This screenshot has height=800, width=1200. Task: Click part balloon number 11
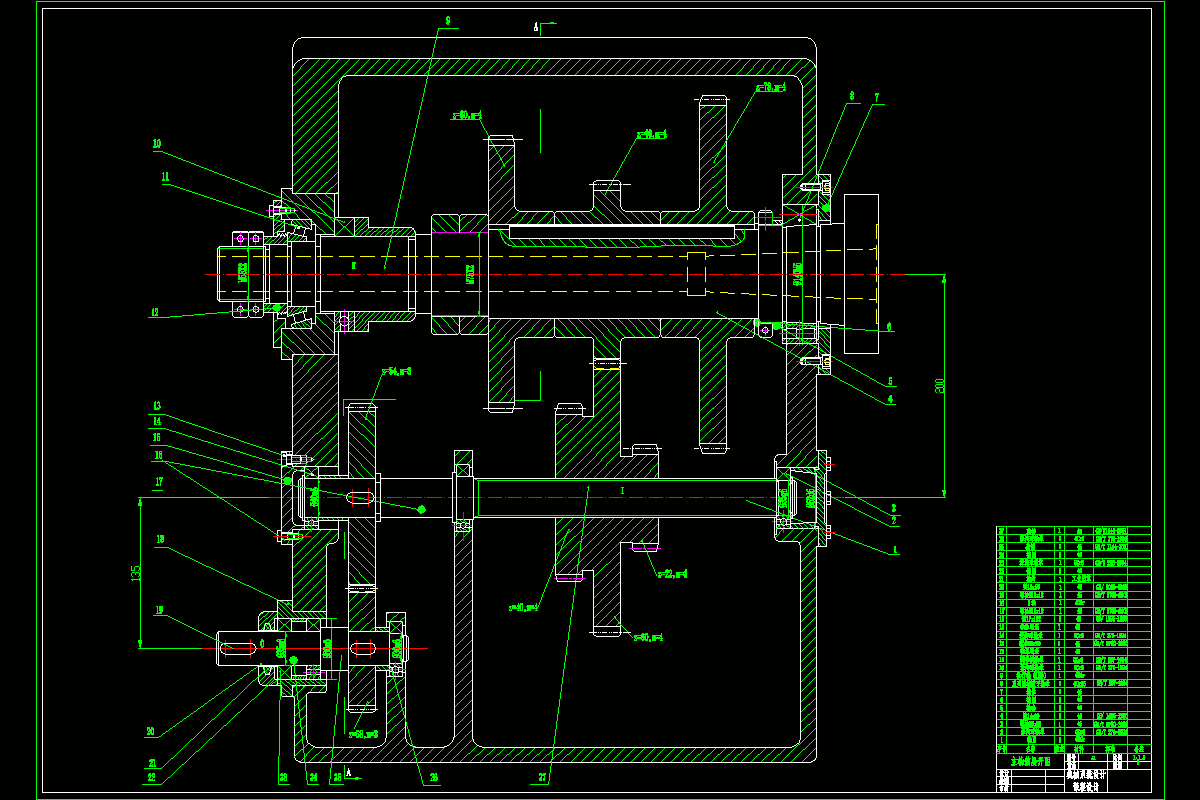[165, 176]
